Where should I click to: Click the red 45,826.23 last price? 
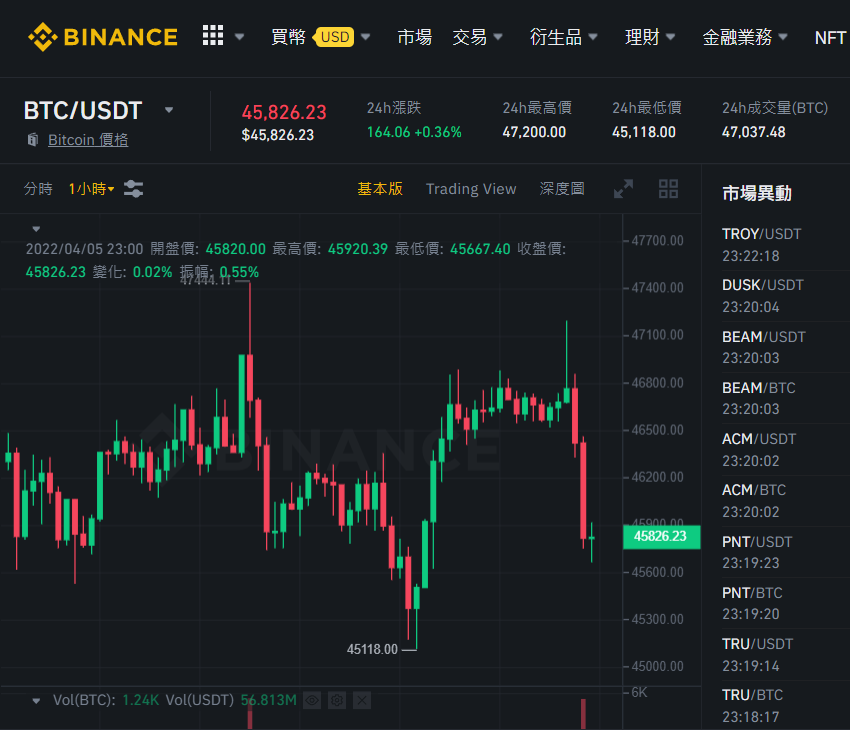pyautogui.click(x=284, y=112)
